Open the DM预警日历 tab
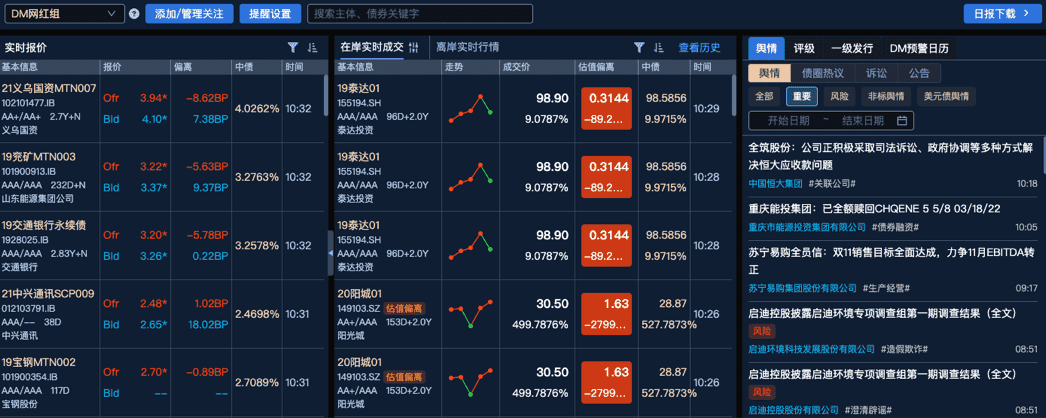1046x418 pixels. pos(918,48)
